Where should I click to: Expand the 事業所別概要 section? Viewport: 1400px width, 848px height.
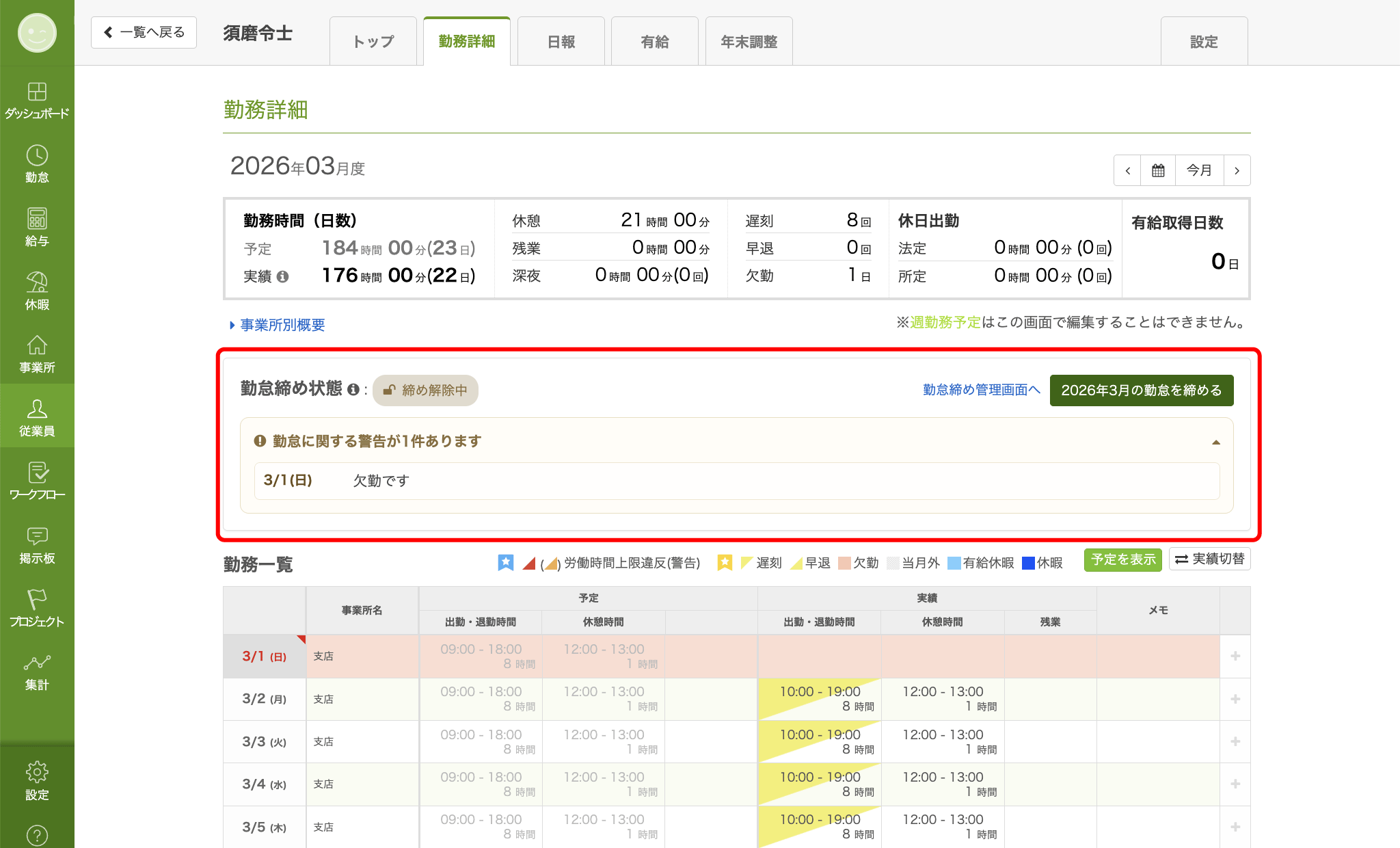pyautogui.click(x=277, y=325)
